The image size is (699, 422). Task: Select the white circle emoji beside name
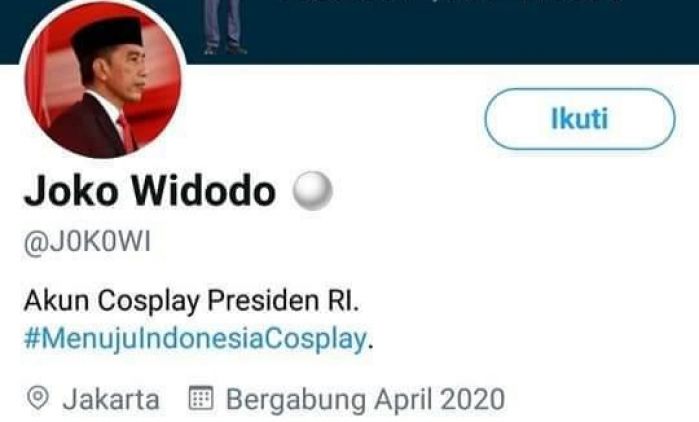pyautogui.click(x=312, y=191)
